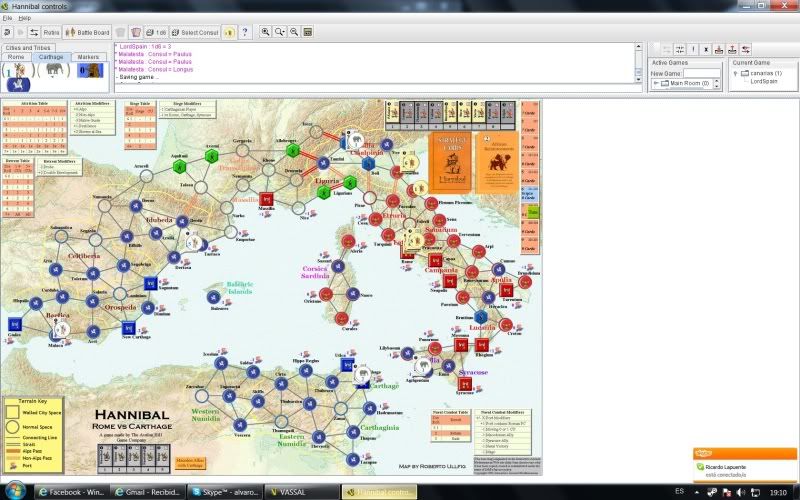This screenshot has width=800, height=500.
Task: Open the Help menu
Action: click(24, 18)
